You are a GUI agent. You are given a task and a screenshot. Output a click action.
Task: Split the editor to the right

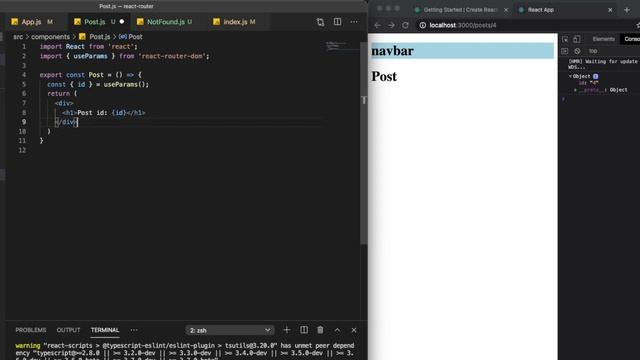(x=338, y=22)
